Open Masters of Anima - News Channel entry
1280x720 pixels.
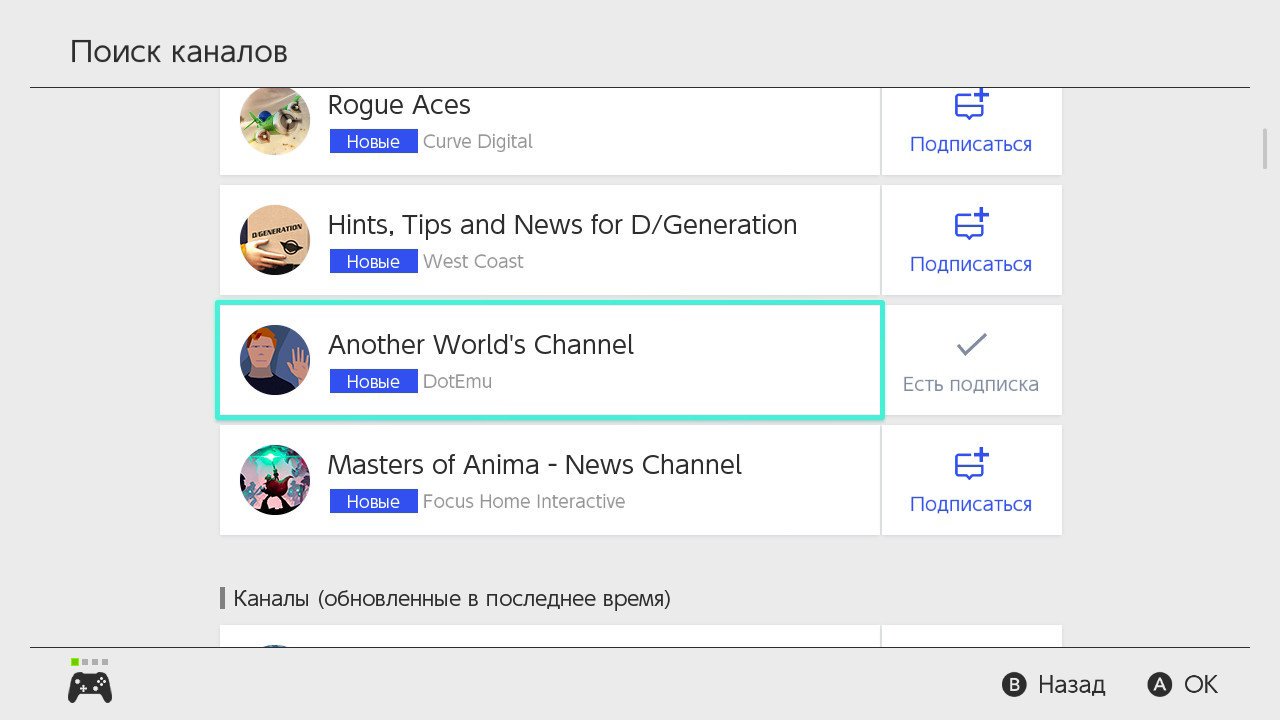click(x=550, y=480)
